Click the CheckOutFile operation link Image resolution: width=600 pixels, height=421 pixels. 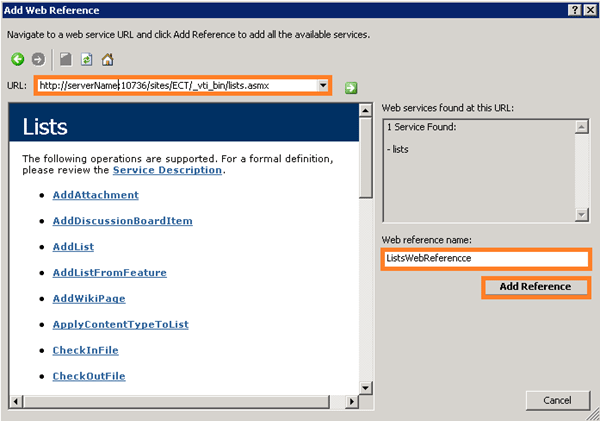pyautogui.click(x=89, y=376)
